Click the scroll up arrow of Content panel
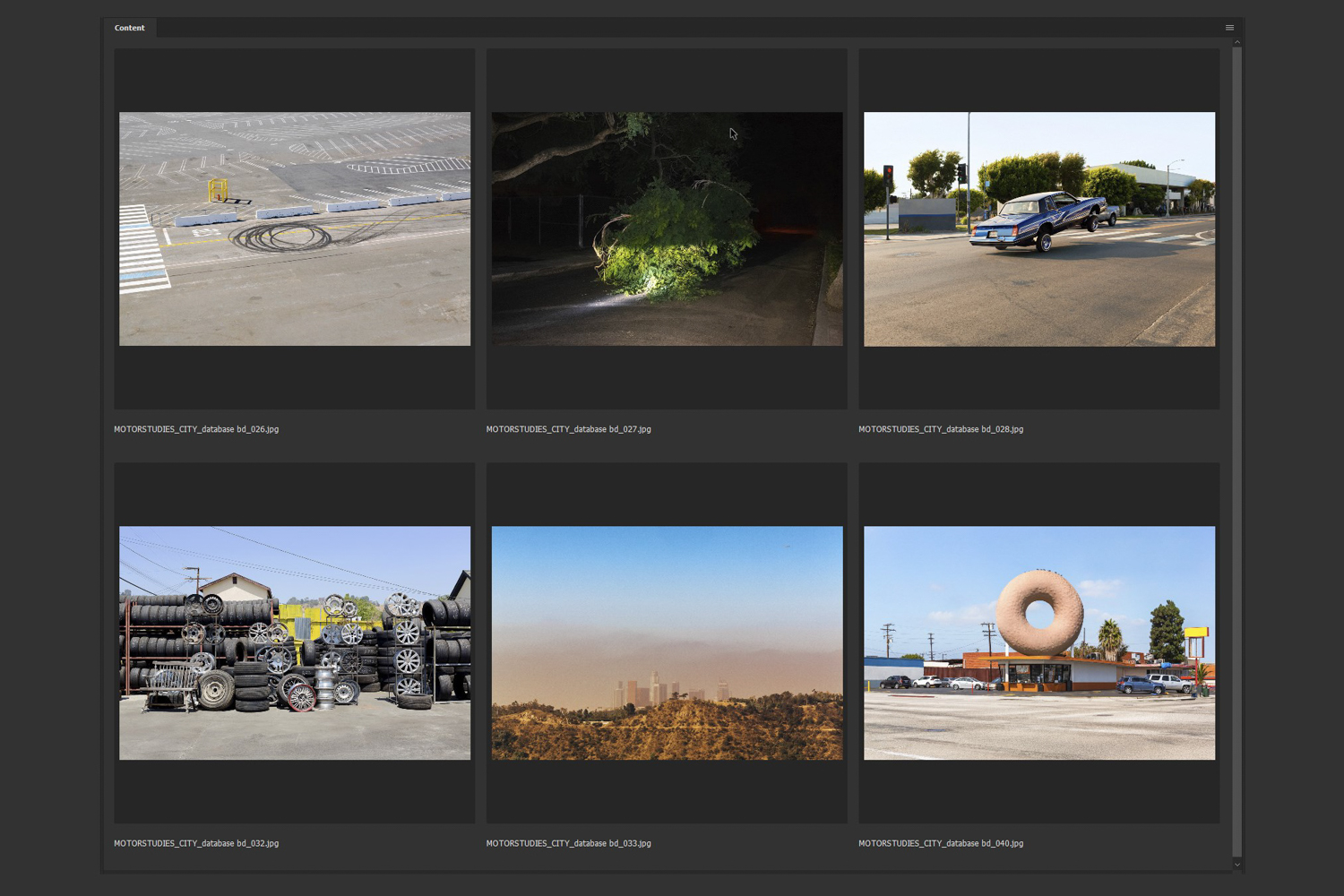1344x896 pixels. click(1237, 42)
